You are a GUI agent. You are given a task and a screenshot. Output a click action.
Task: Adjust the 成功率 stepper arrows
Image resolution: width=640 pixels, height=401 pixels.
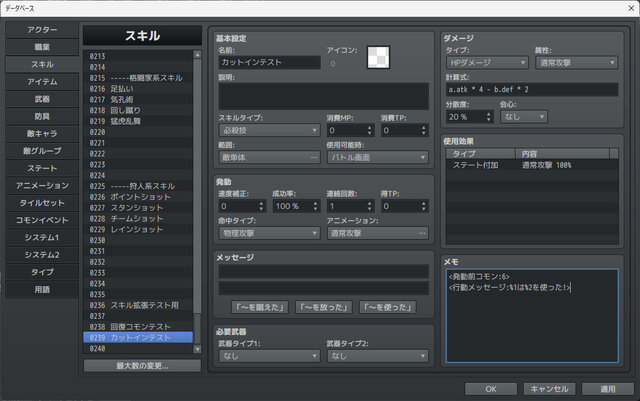tap(316, 206)
